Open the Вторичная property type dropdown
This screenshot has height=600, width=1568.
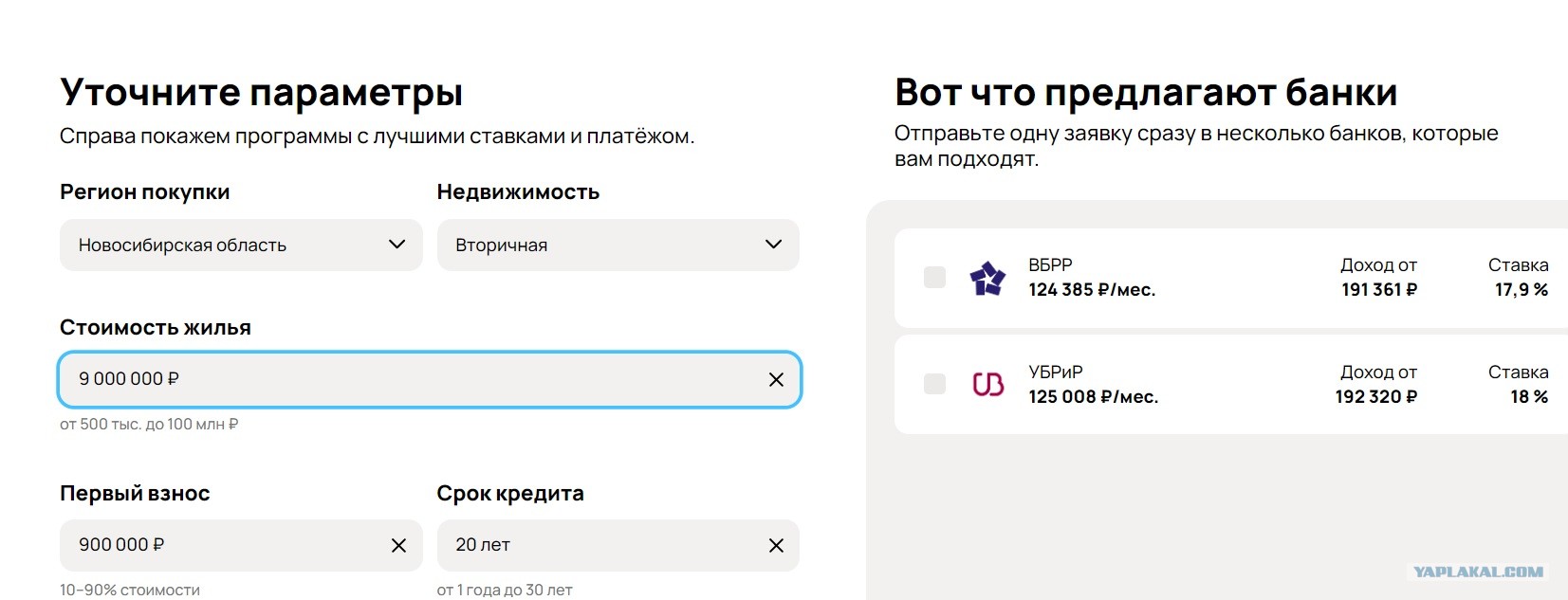coord(618,245)
